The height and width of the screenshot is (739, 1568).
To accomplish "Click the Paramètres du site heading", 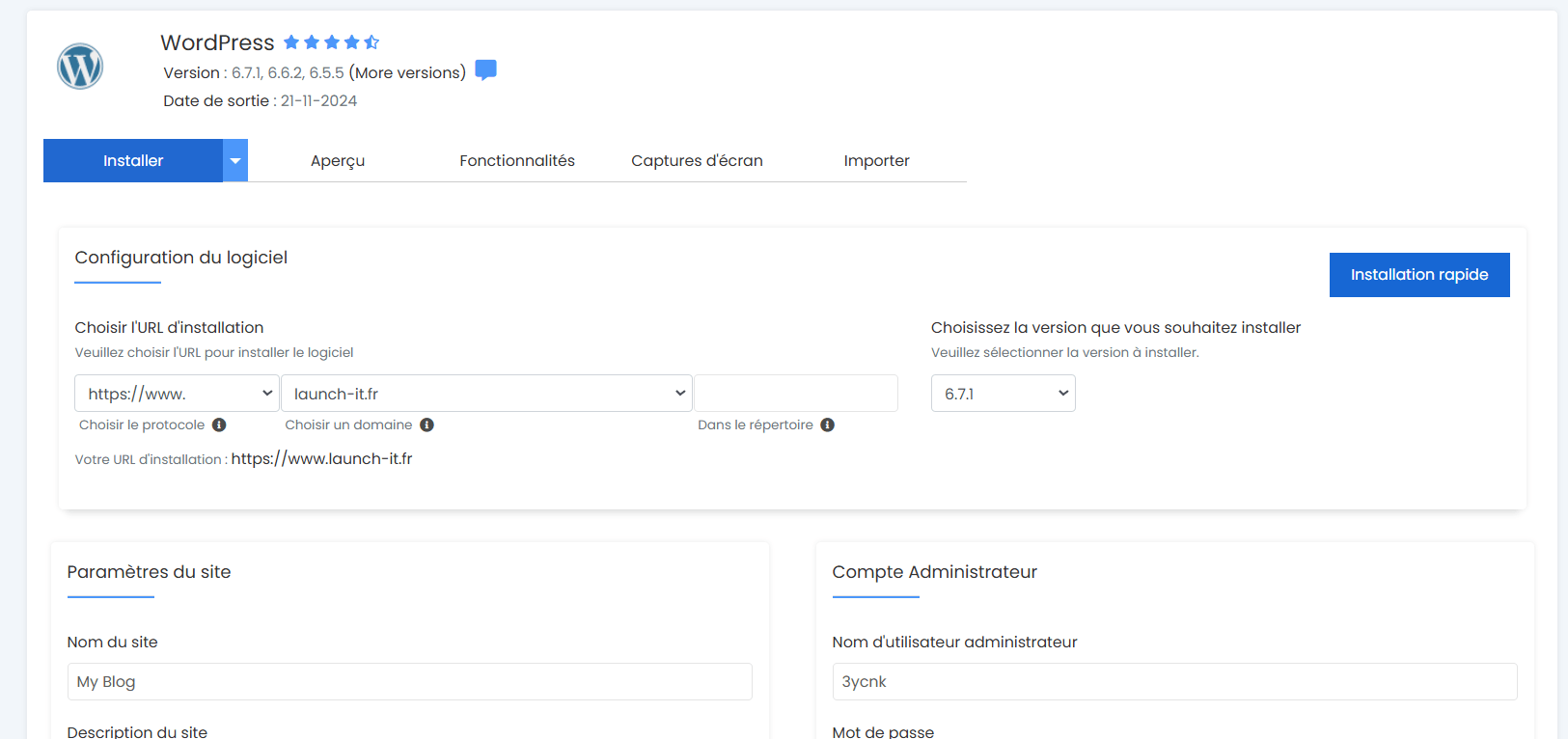I will pyautogui.click(x=150, y=572).
